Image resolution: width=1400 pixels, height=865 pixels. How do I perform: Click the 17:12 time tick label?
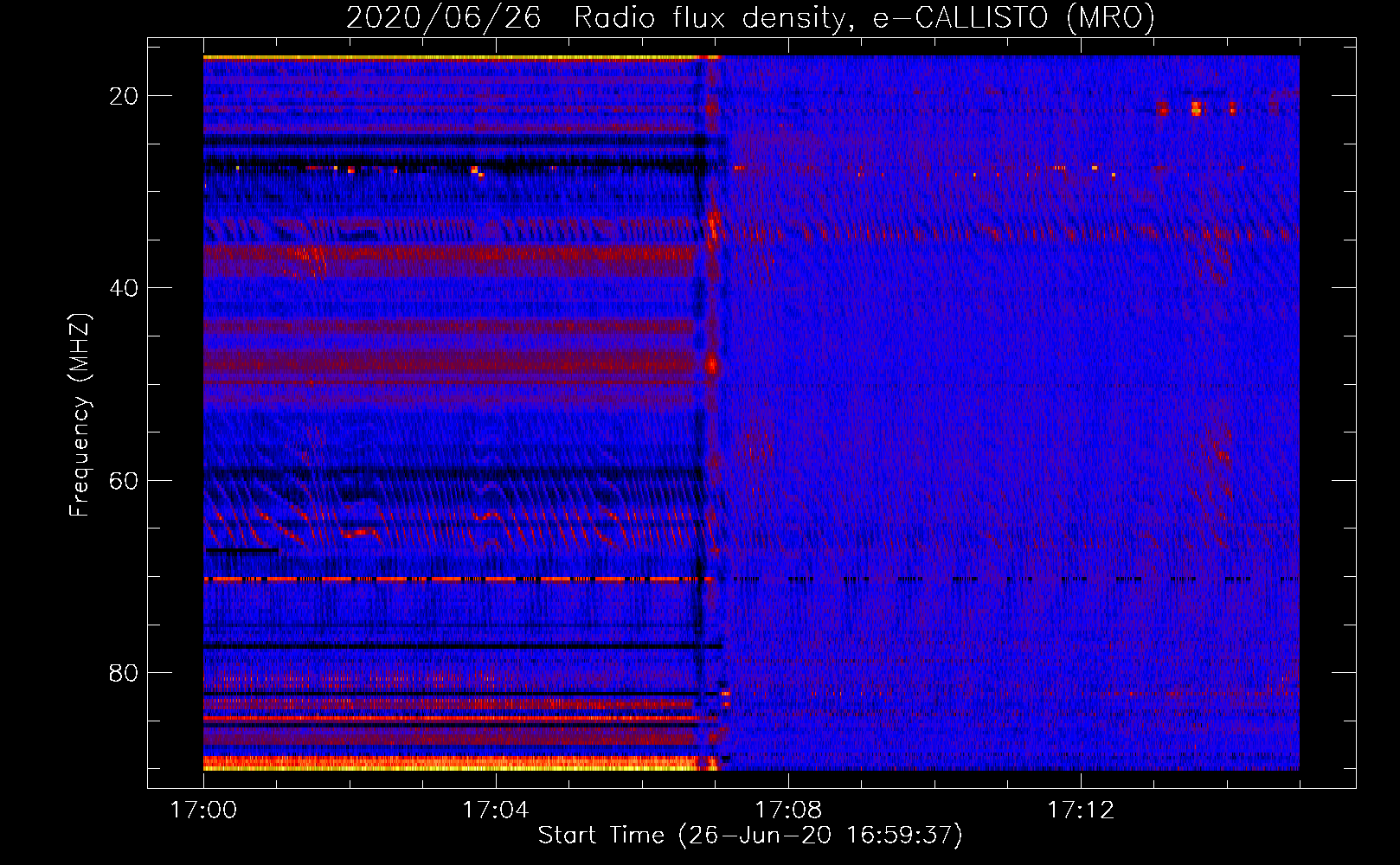[1080, 811]
